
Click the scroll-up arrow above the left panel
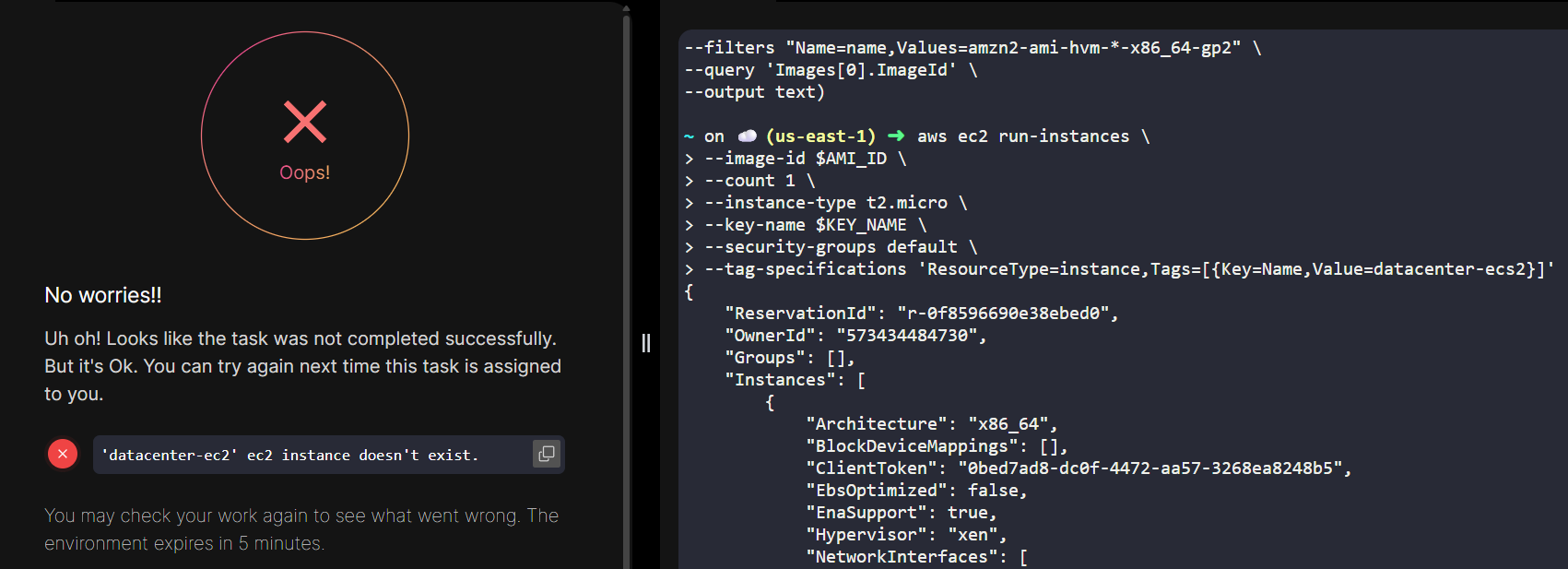pos(627,8)
